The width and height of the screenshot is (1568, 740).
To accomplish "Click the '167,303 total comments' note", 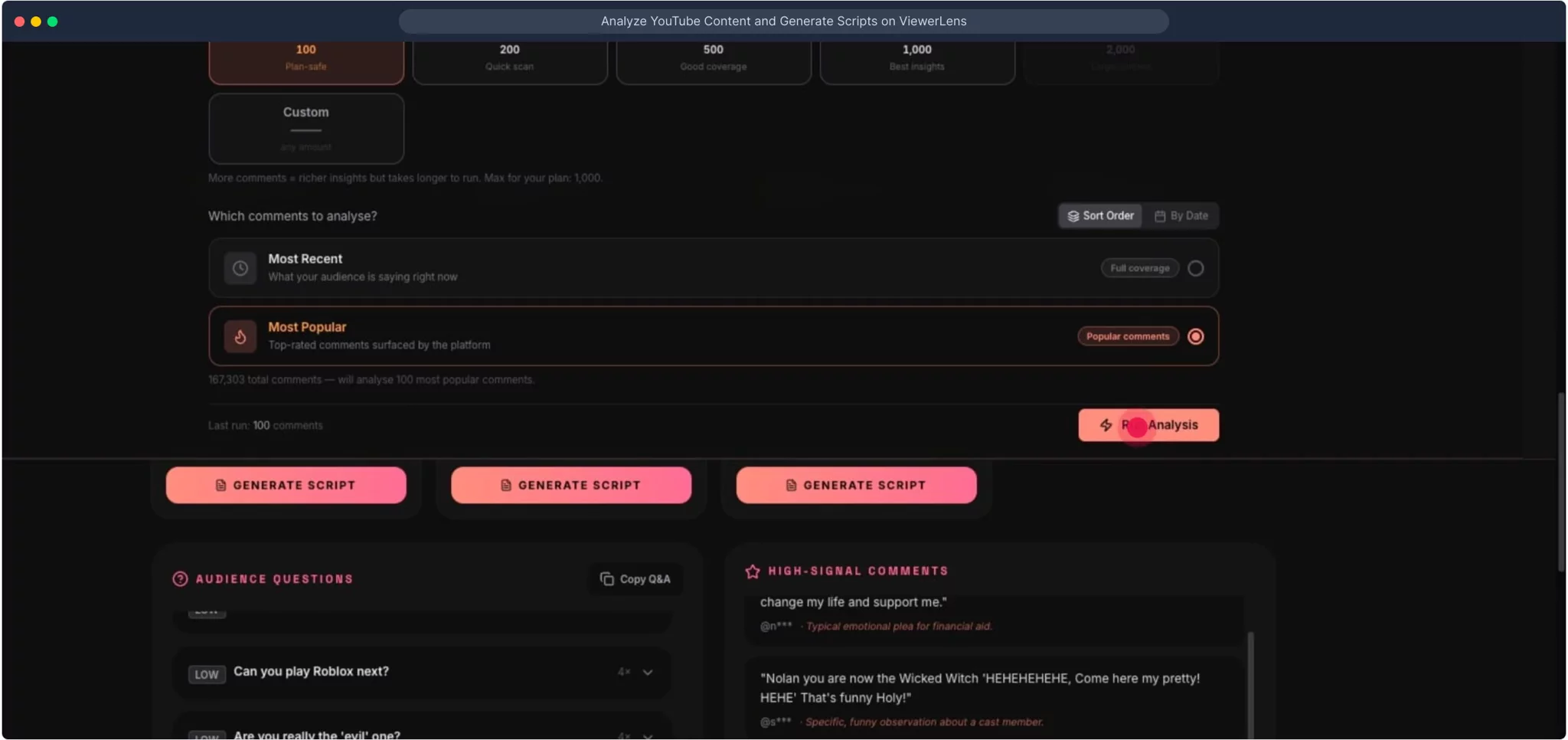I will (x=371, y=380).
